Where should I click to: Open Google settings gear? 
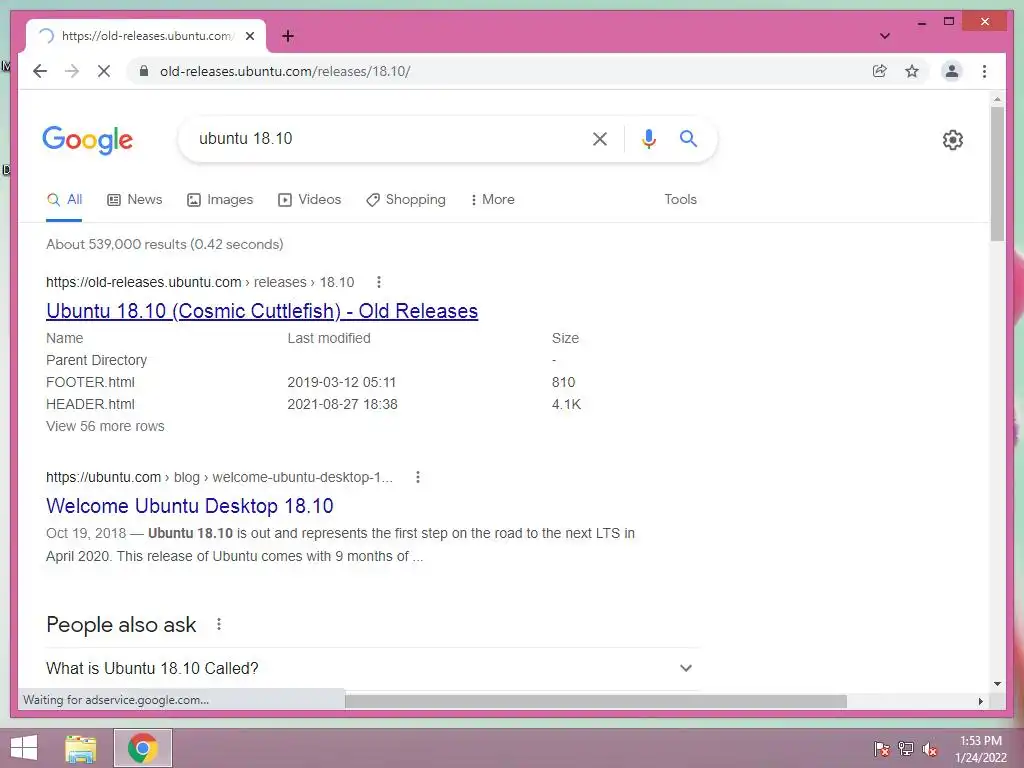953,140
